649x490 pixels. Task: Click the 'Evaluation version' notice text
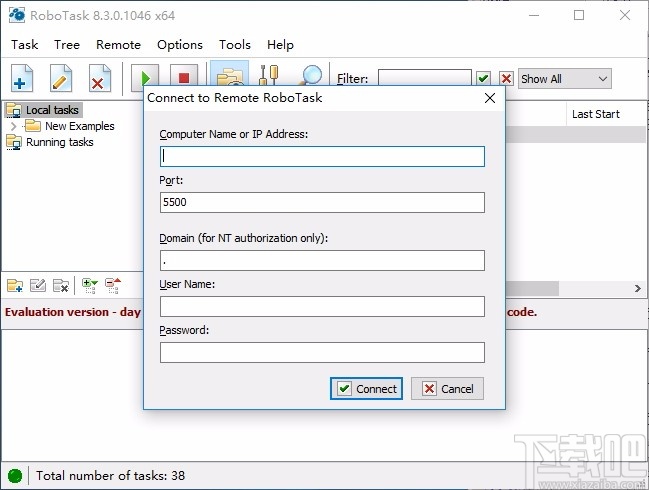pos(73,312)
